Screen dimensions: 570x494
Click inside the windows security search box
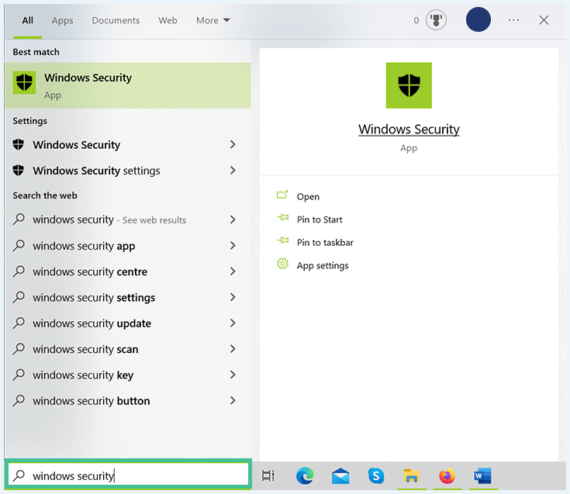point(128,475)
